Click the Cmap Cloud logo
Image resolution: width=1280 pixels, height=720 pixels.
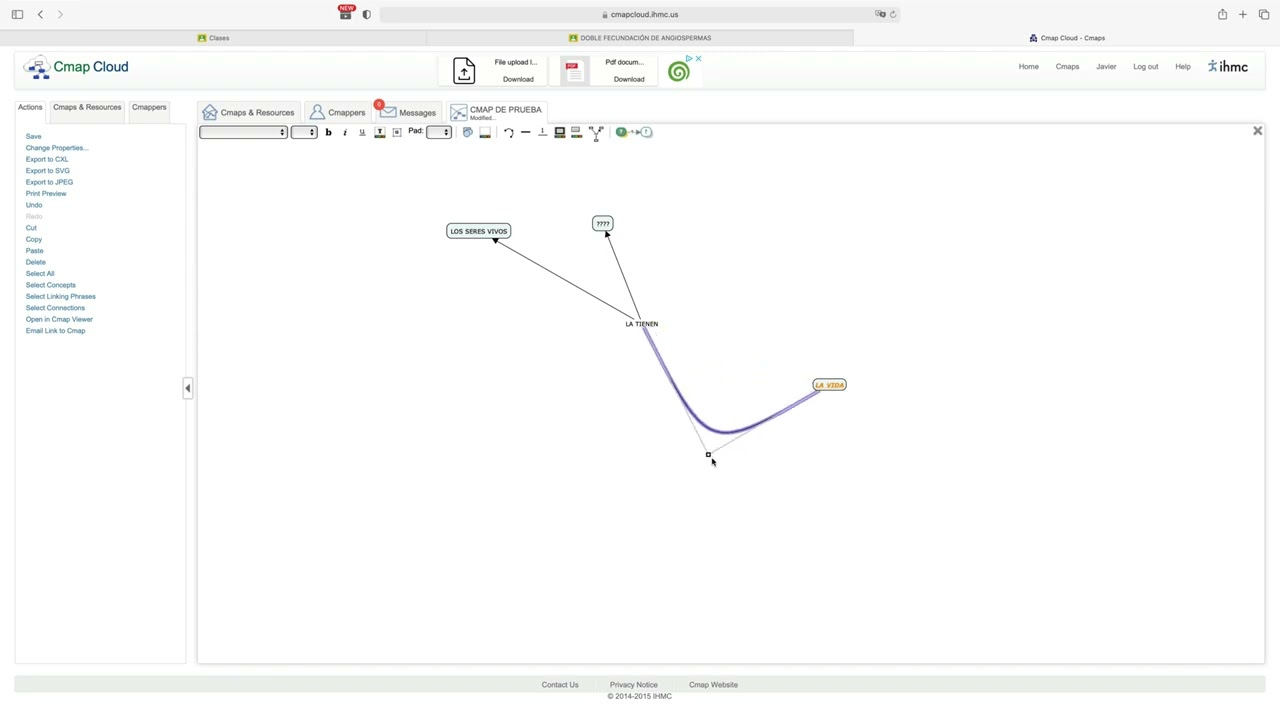point(77,68)
